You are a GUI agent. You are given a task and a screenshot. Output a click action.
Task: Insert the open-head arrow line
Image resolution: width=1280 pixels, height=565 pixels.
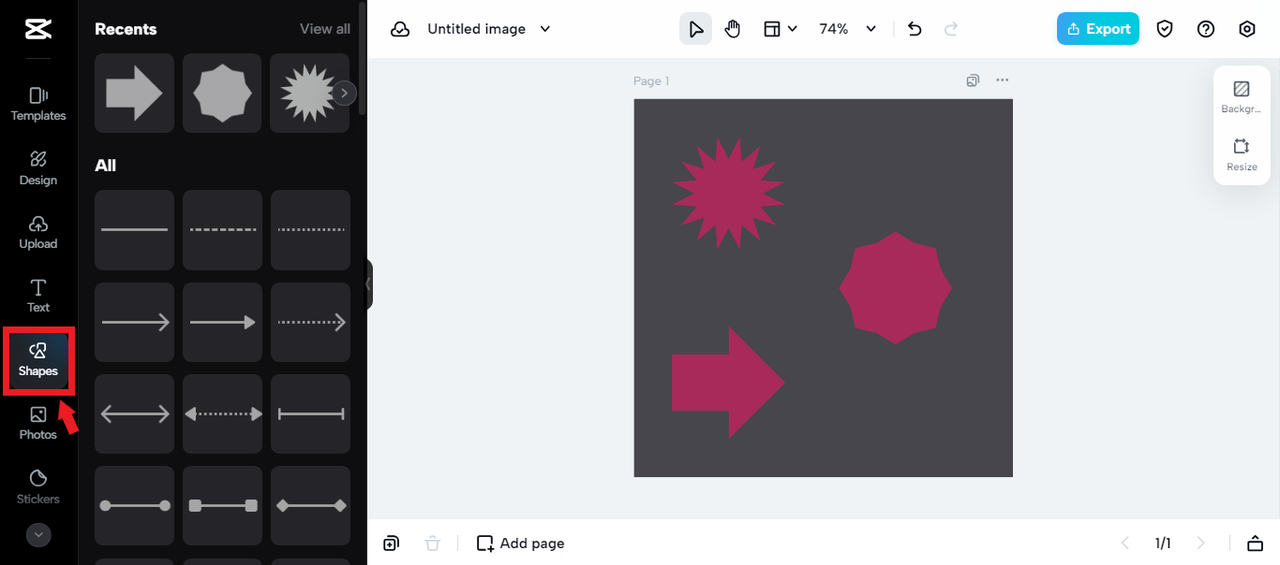click(x=134, y=322)
